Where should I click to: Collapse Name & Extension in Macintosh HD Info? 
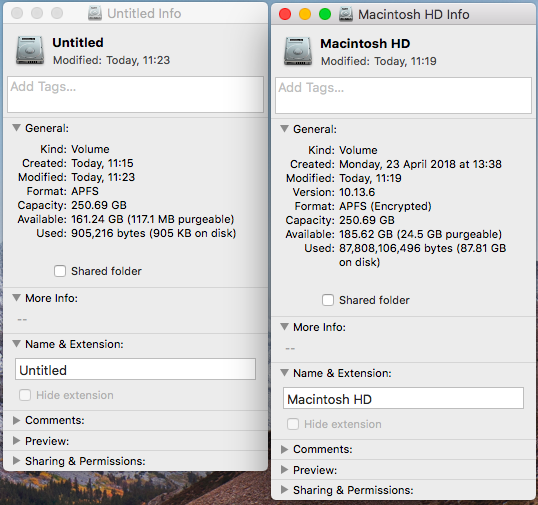[284, 373]
